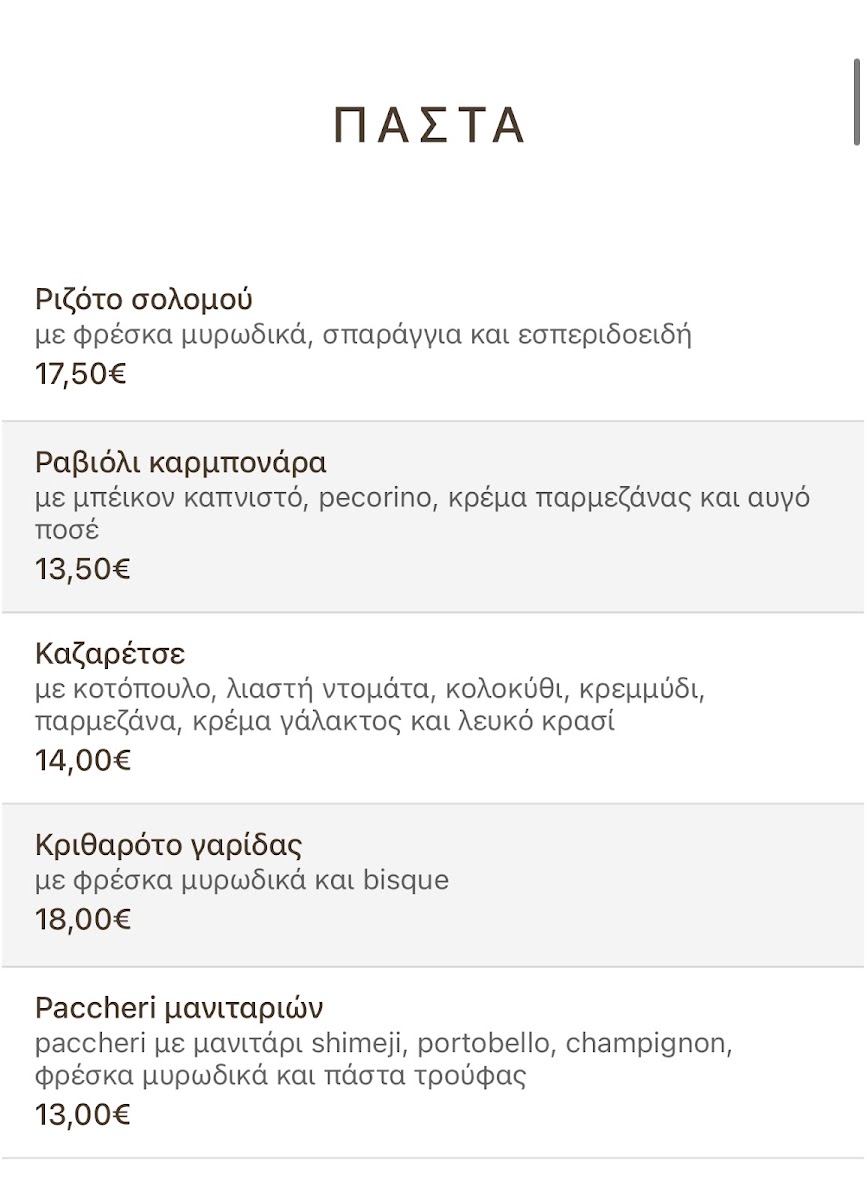Click the bisque description under Κριθαρότο γαρίδας
The width and height of the screenshot is (866, 1200).
(242, 880)
